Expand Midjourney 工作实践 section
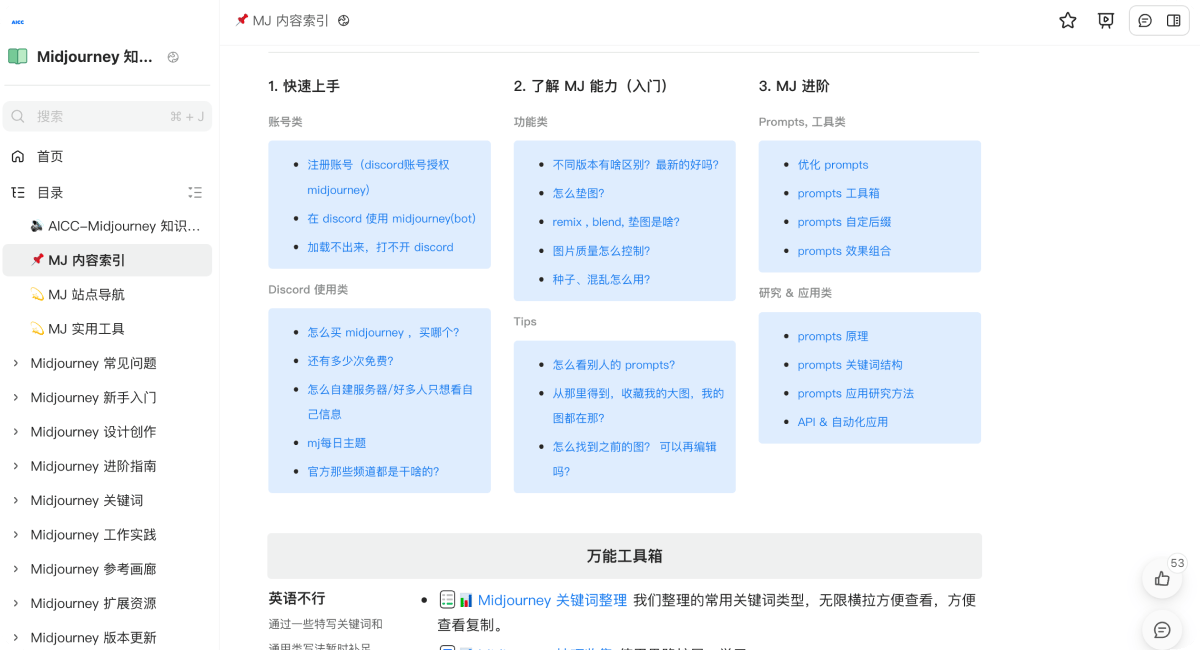Screen dimensions: 1200x650 pos(15,535)
